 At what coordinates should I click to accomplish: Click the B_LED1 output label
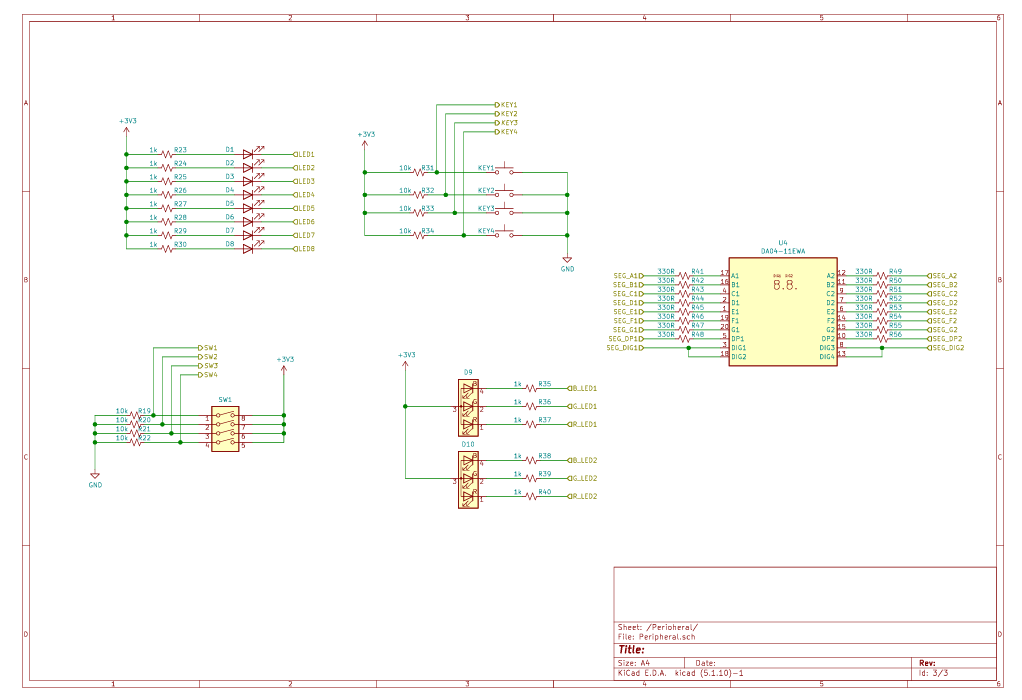(x=583, y=388)
